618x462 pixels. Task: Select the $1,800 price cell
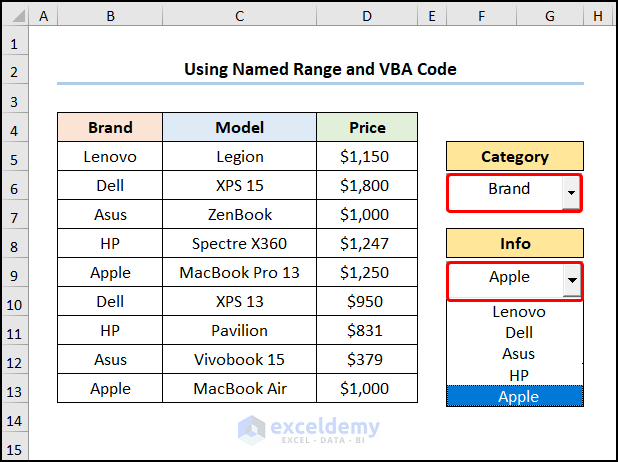click(367, 185)
